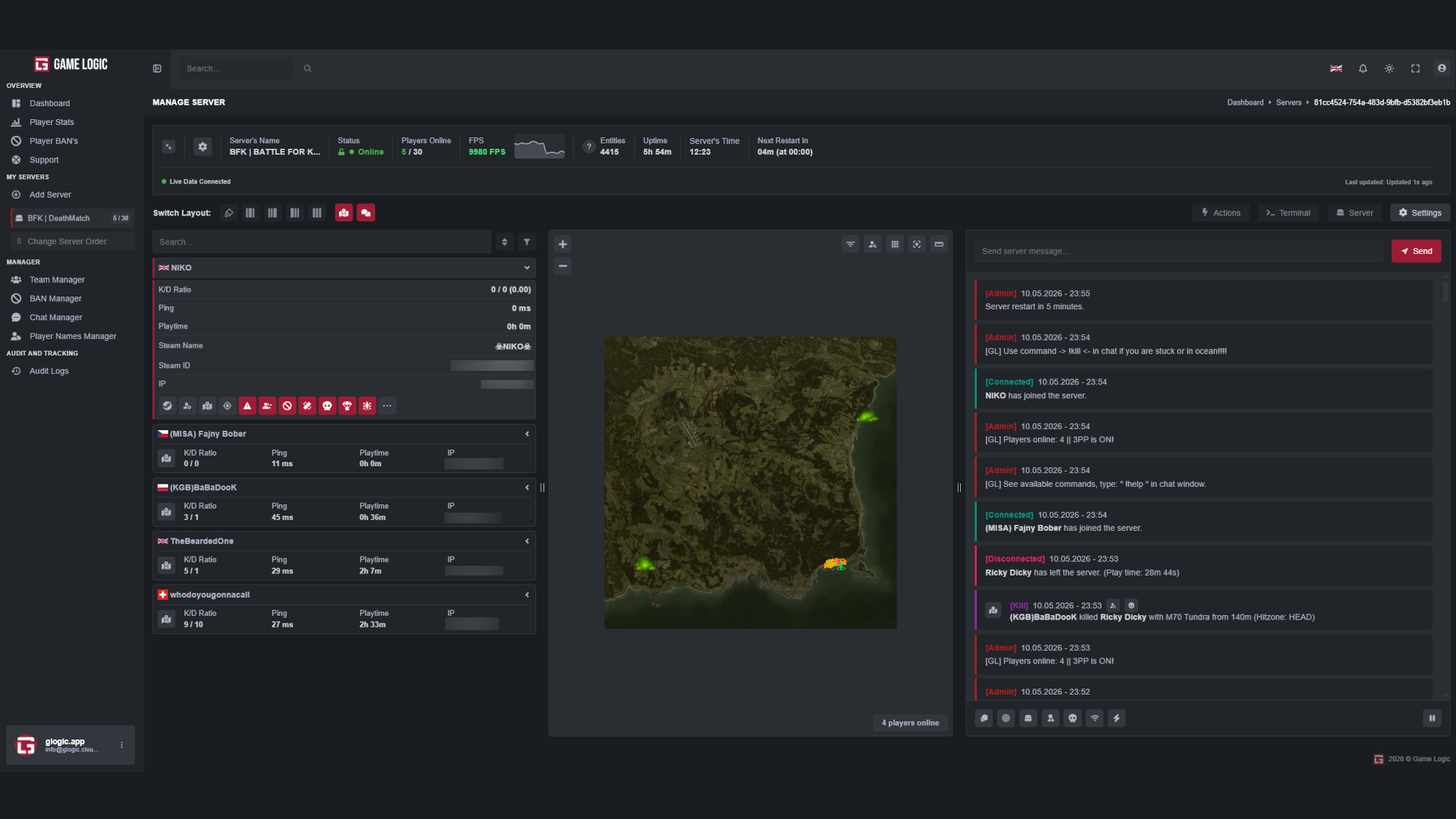
Task: Click the user-settings icon in NIKO's actions
Action: 187,406
